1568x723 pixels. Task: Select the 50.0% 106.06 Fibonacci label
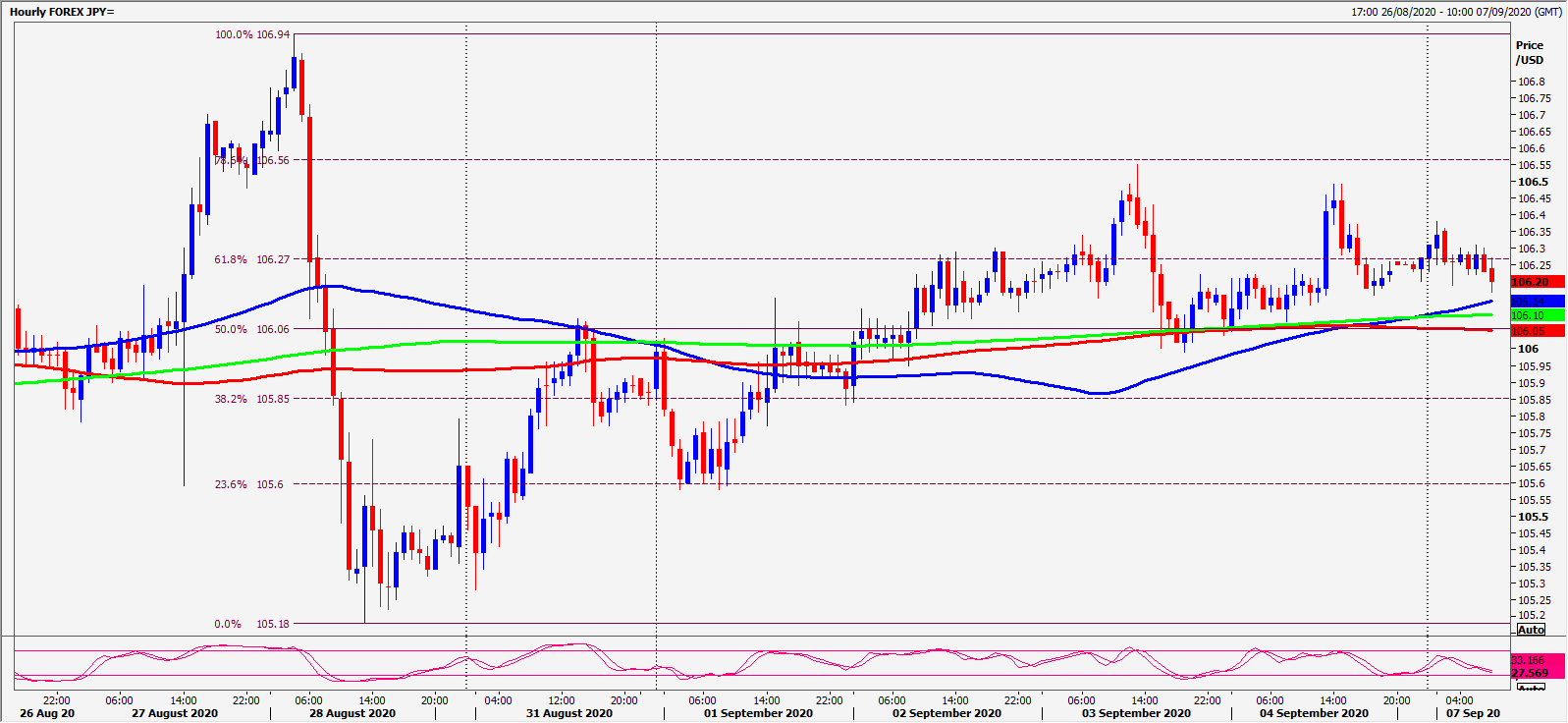(x=252, y=329)
